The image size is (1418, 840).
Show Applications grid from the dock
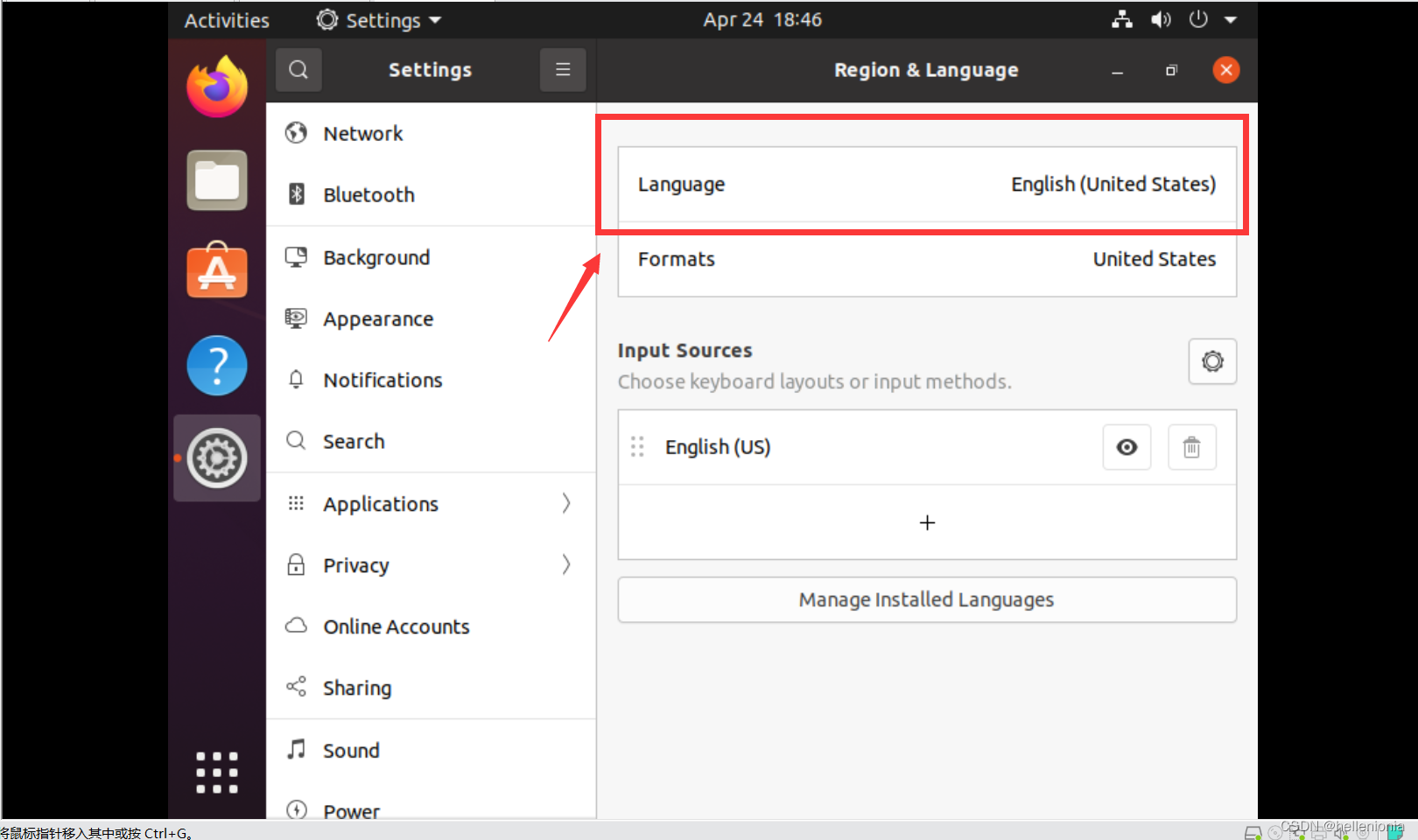point(216,772)
